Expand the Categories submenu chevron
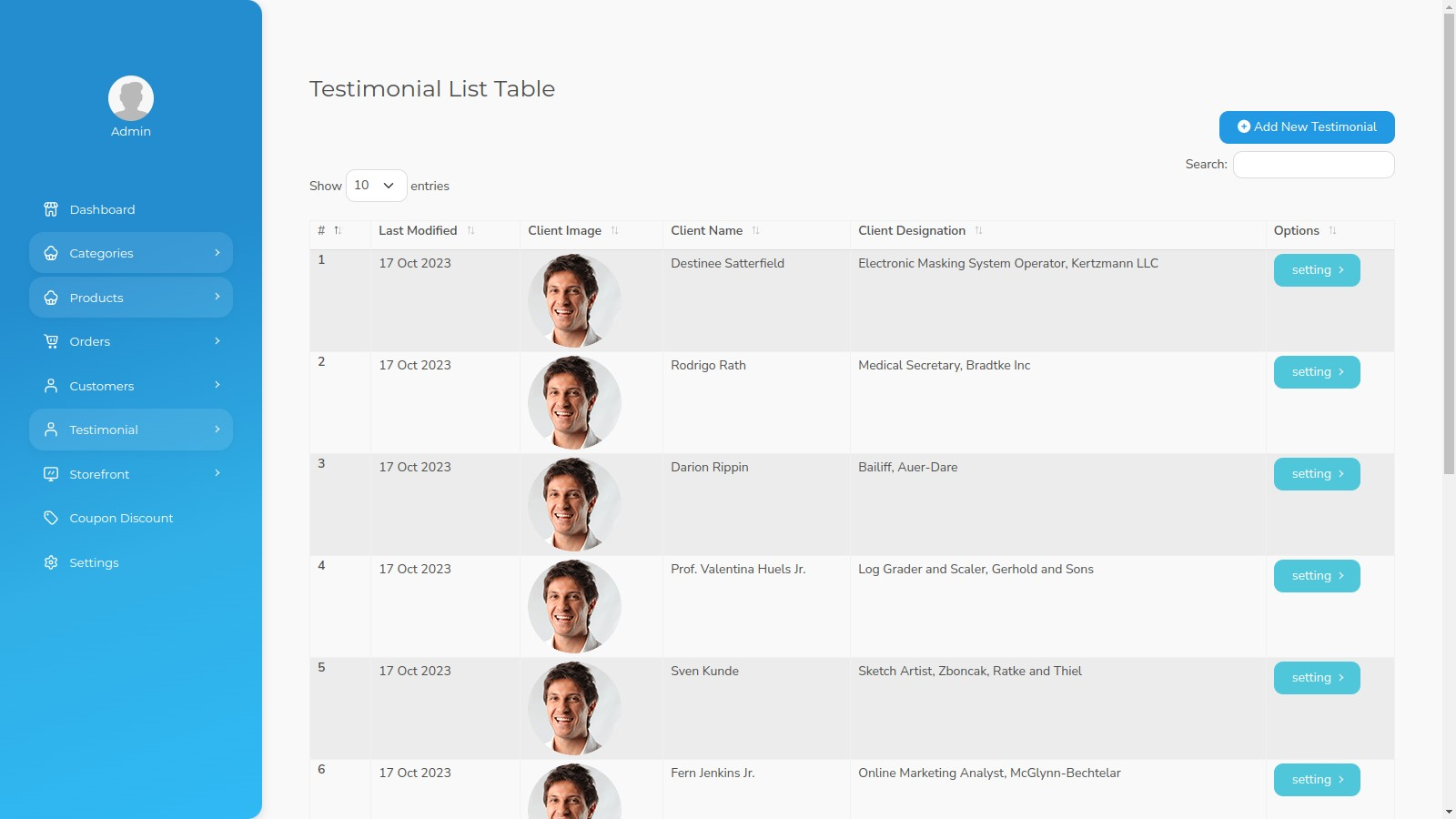1456x819 pixels. pyautogui.click(x=217, y=253)
